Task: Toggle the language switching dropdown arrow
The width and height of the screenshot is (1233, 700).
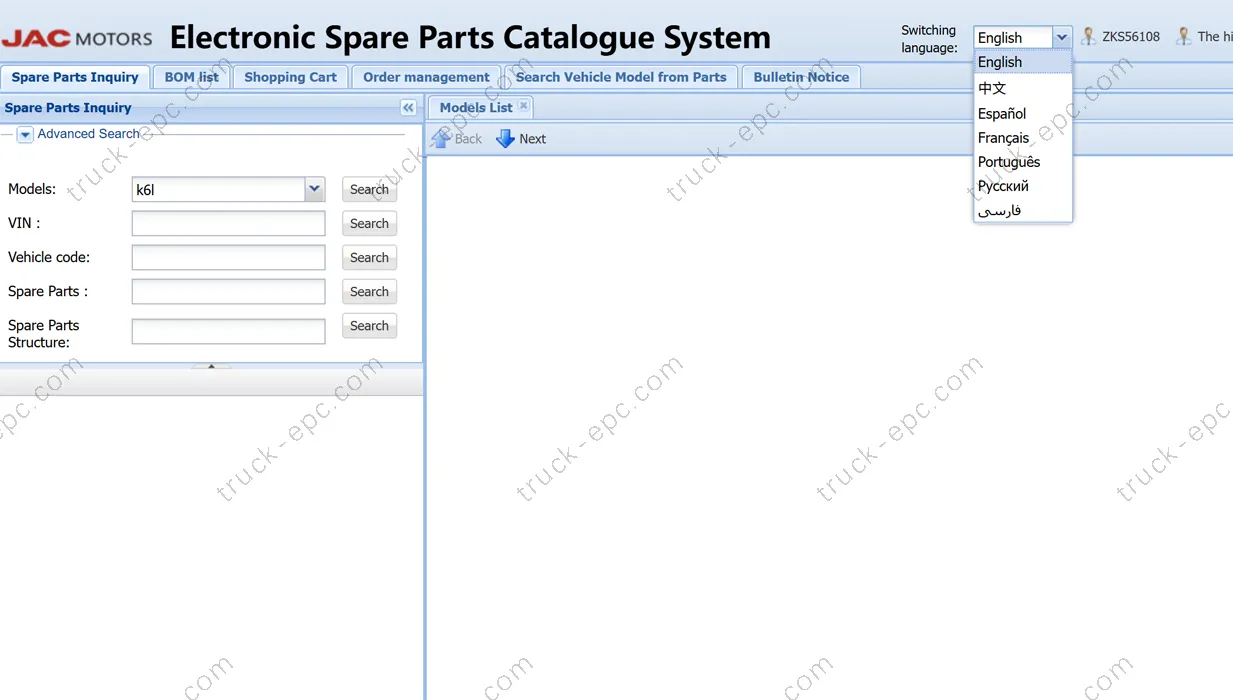Action: [1061, 38]
